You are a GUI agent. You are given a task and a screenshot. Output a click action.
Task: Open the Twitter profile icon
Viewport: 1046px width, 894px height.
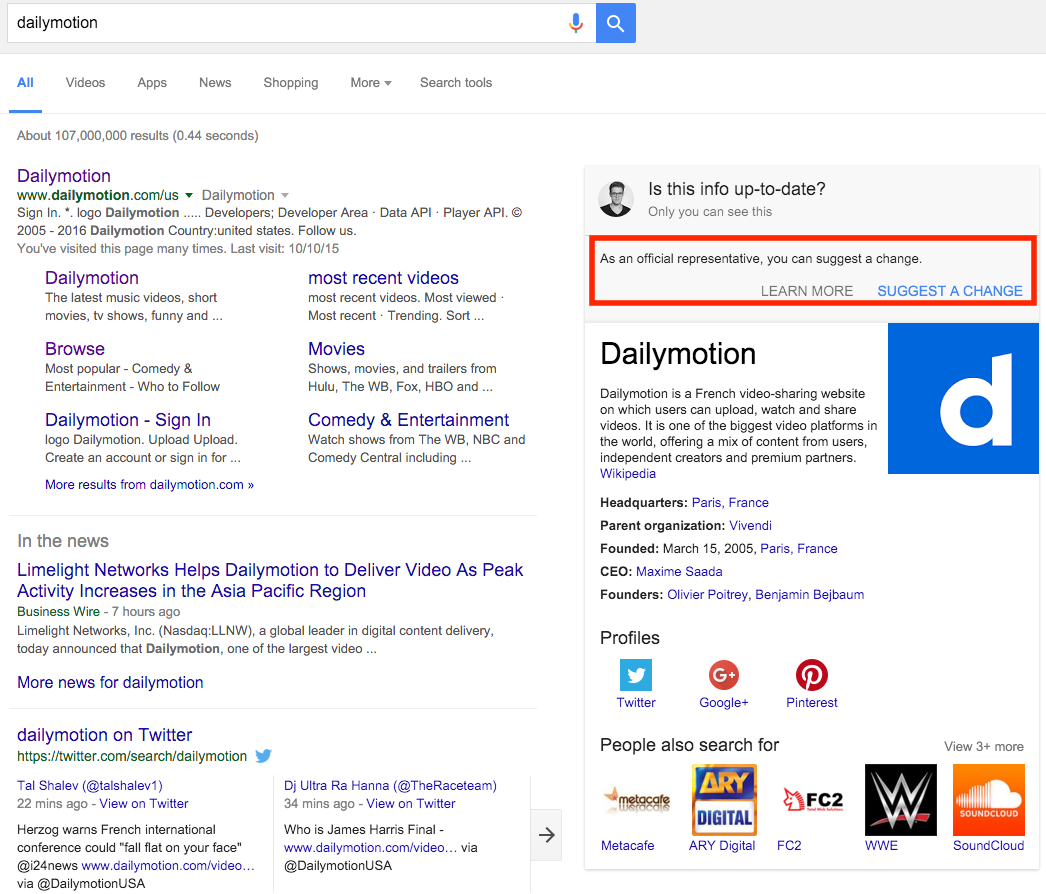(636, 675)
